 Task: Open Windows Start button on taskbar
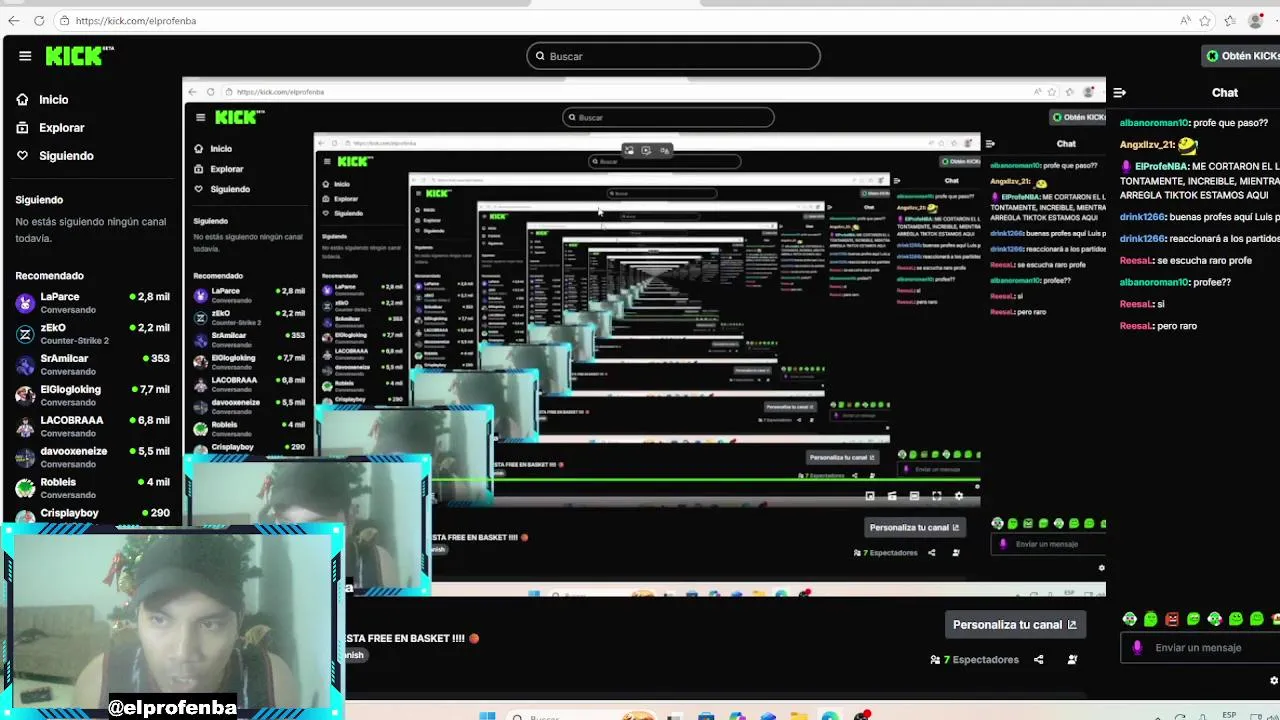487,716
